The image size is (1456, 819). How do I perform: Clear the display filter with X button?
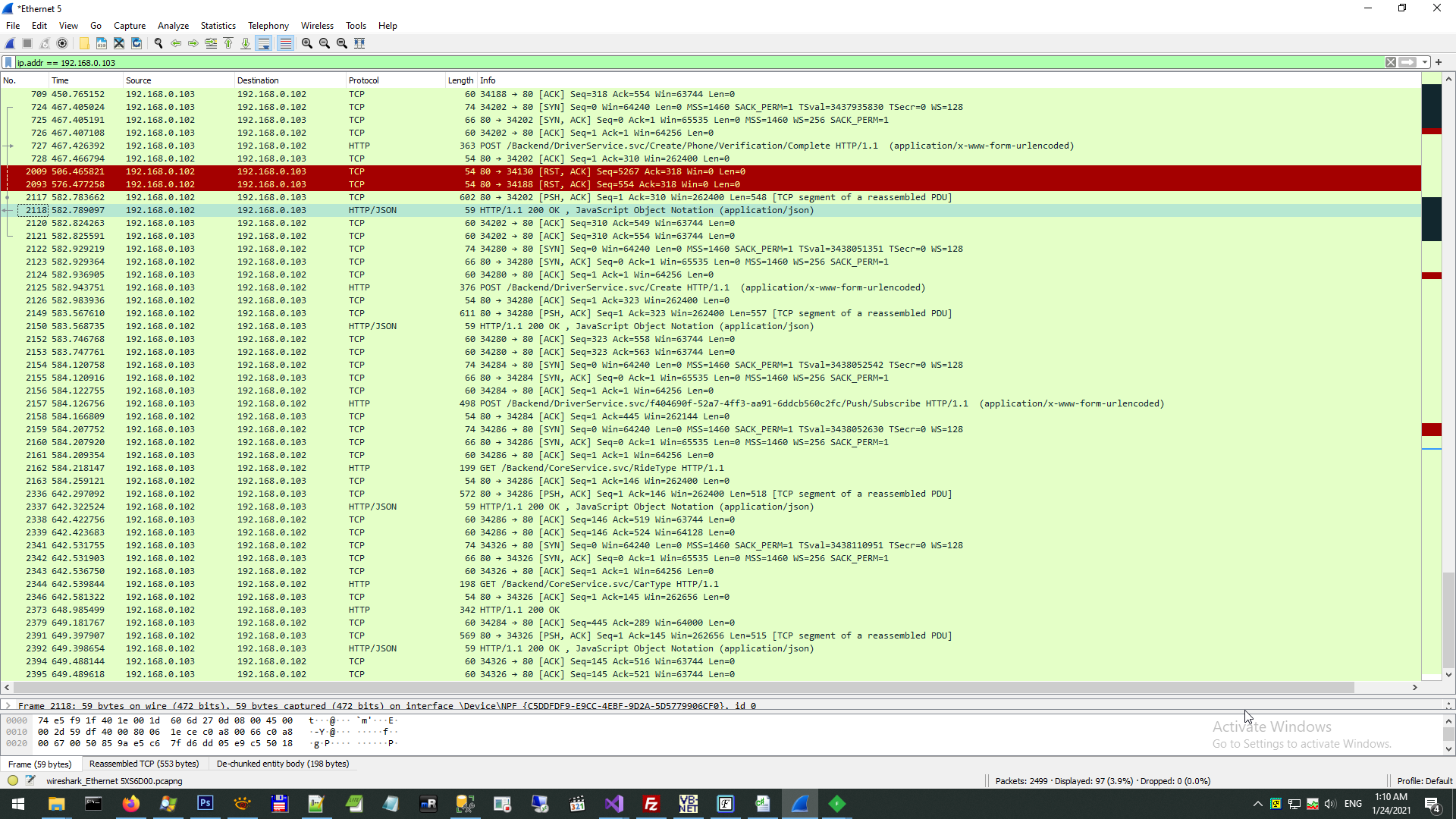tap(1391, 63)
